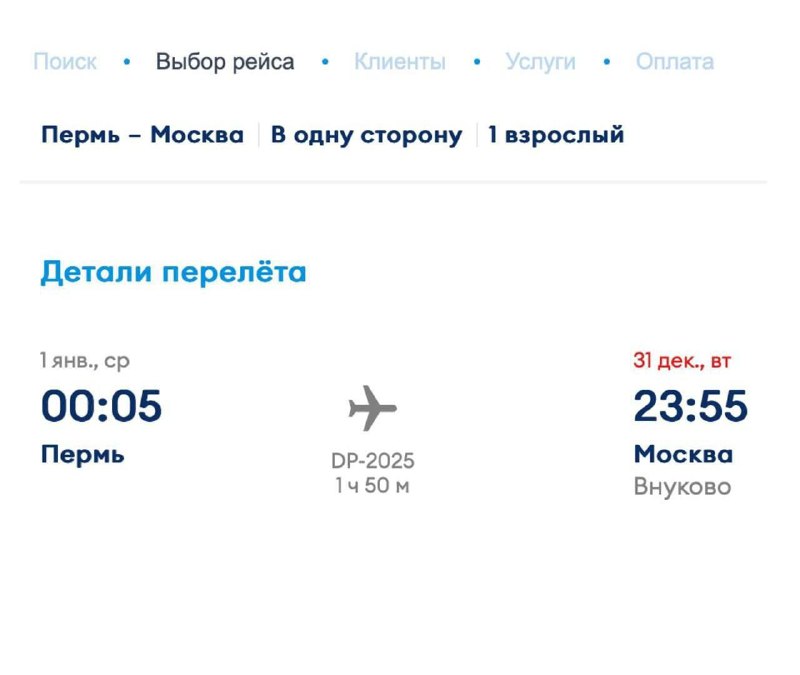Viewport: 800px width, 675px height.
Task: Click the Пермь – Москва route summary
Action: [142, 135]
